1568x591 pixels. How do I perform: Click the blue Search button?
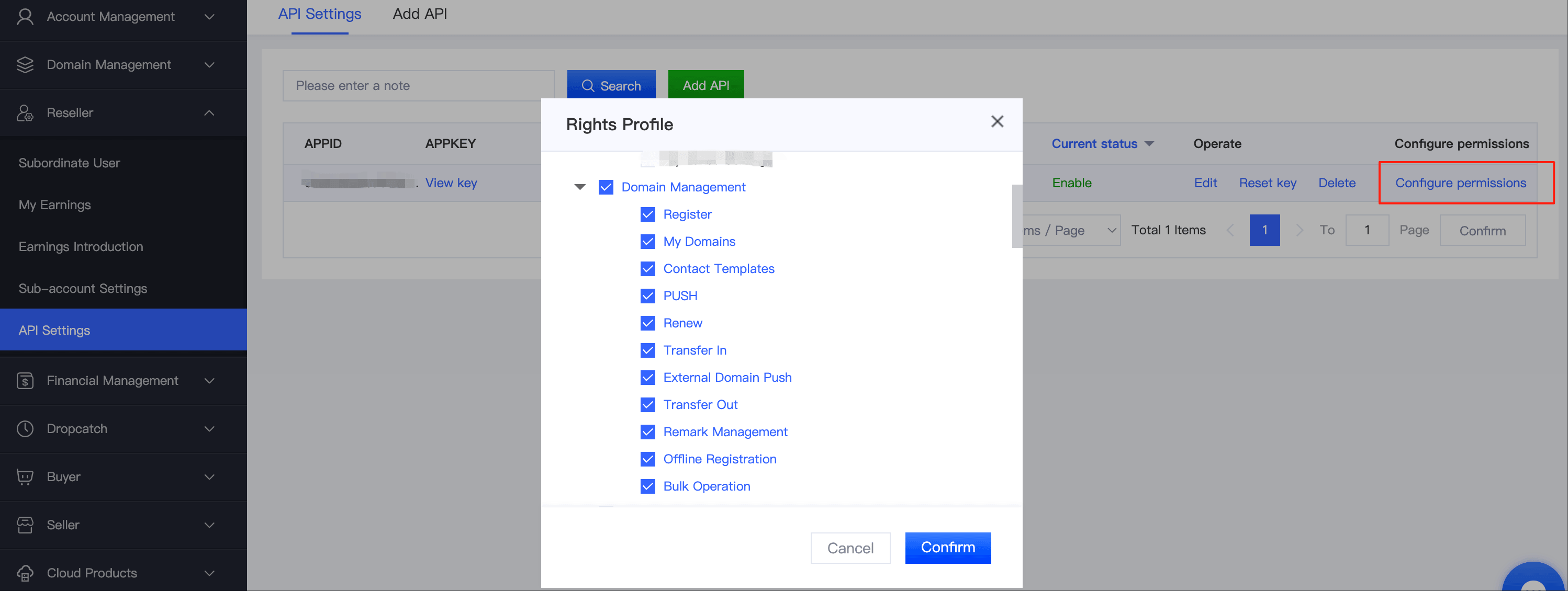pyautogui.click(x=611, y=86)
